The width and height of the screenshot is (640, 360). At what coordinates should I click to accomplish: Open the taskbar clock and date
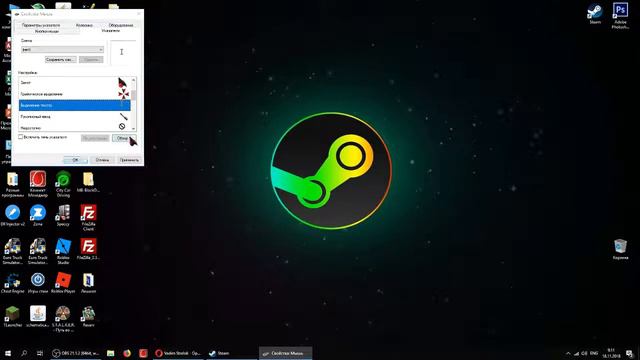pos(611,353)
